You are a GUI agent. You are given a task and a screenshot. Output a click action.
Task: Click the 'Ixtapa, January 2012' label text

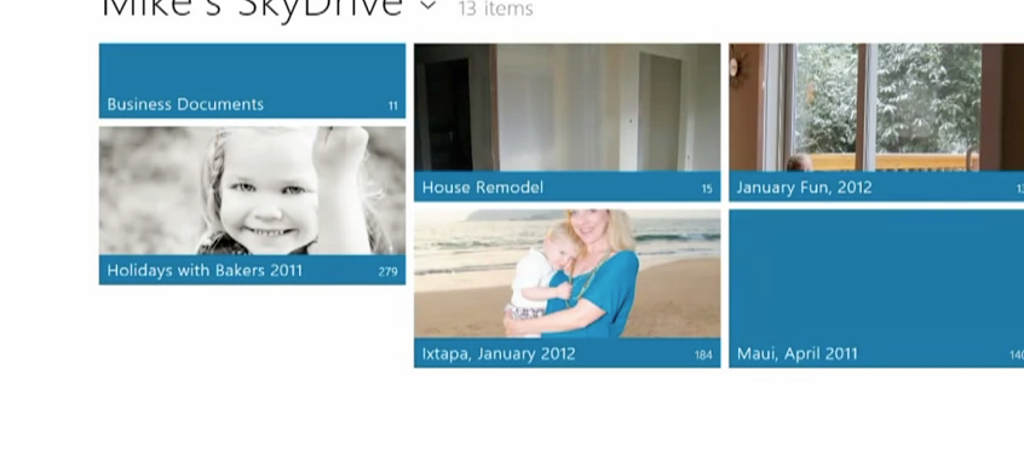click(x=498, y=354)
